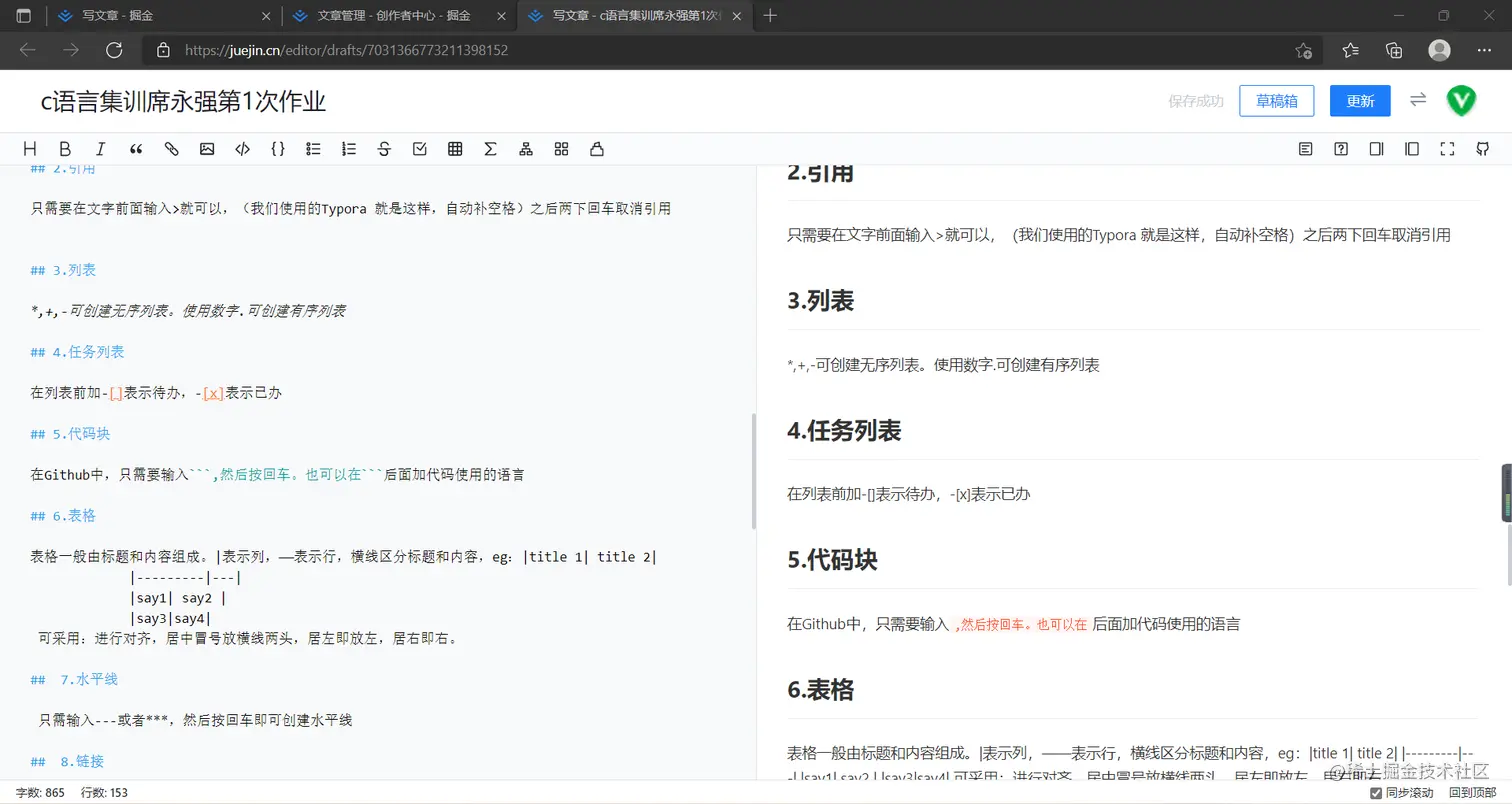Switch to preview-only layout
This screenshot has width=1512, height=804.
coord(1412,149)
